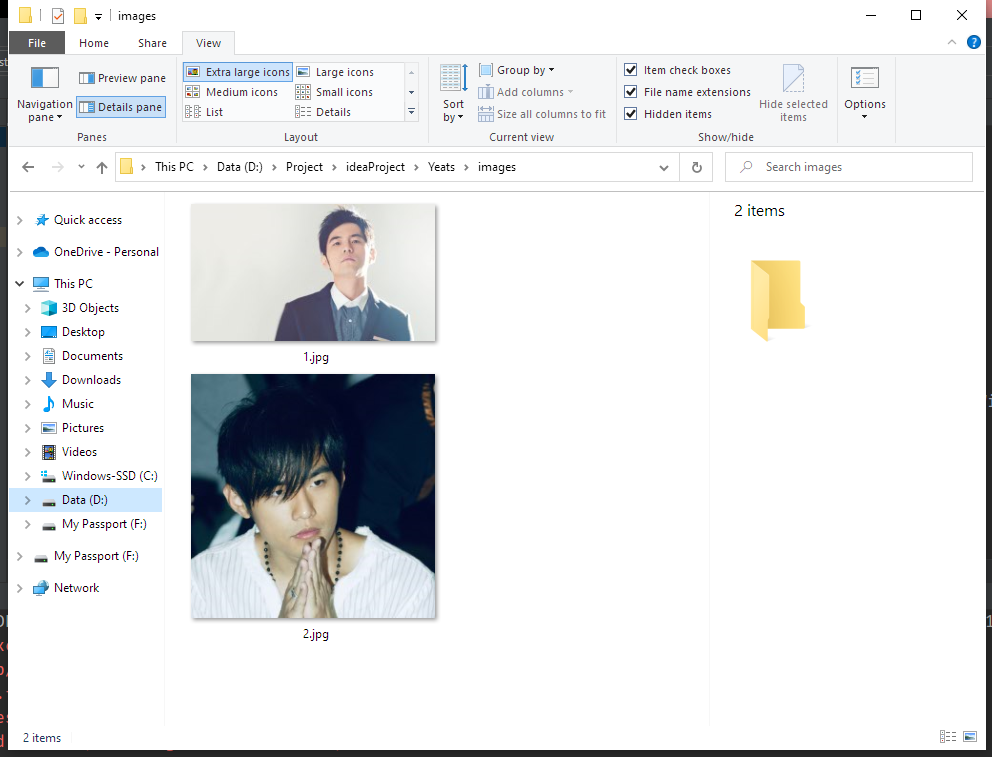Click Yeats in the address path

click(441, 167)
